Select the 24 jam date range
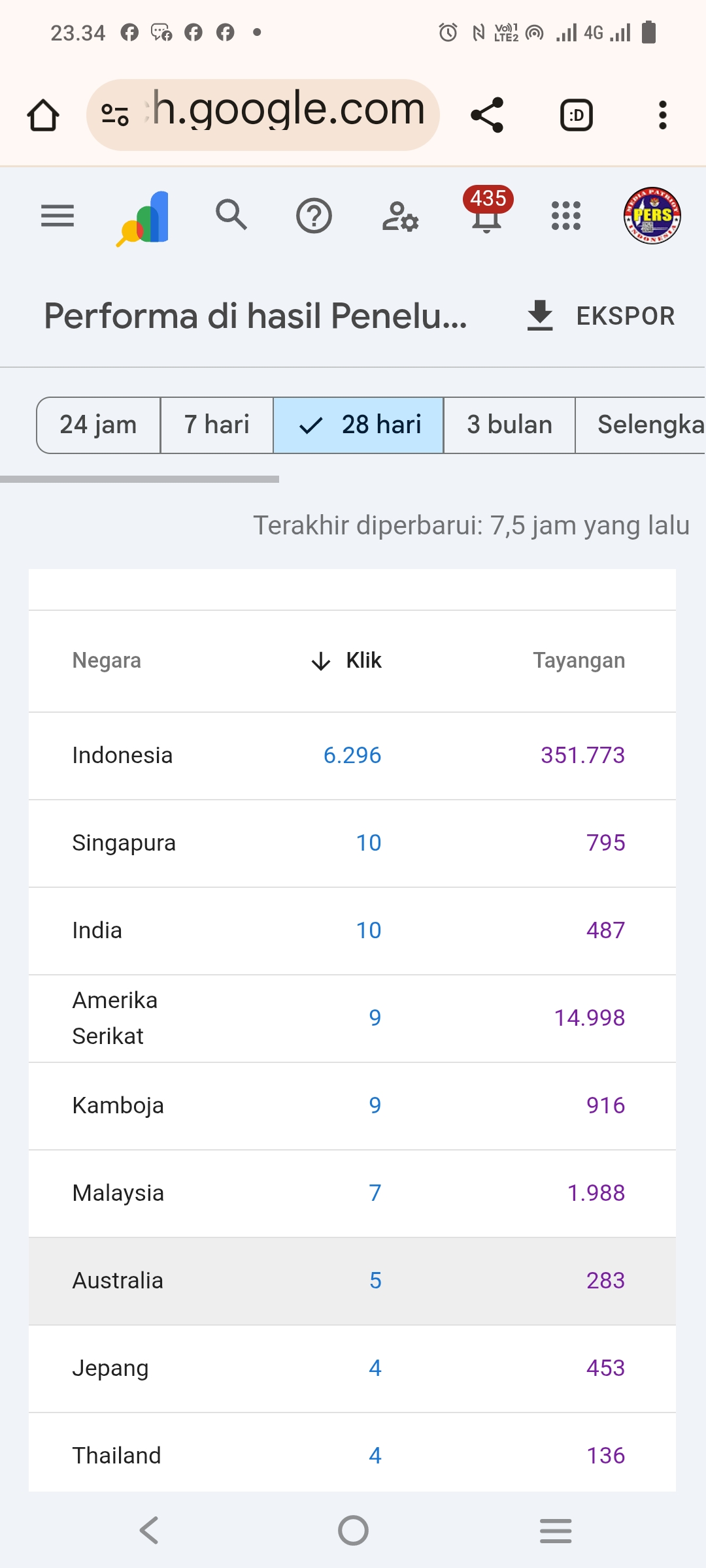The height and width of the screenshot is (1568, 706). click(99, 425)
